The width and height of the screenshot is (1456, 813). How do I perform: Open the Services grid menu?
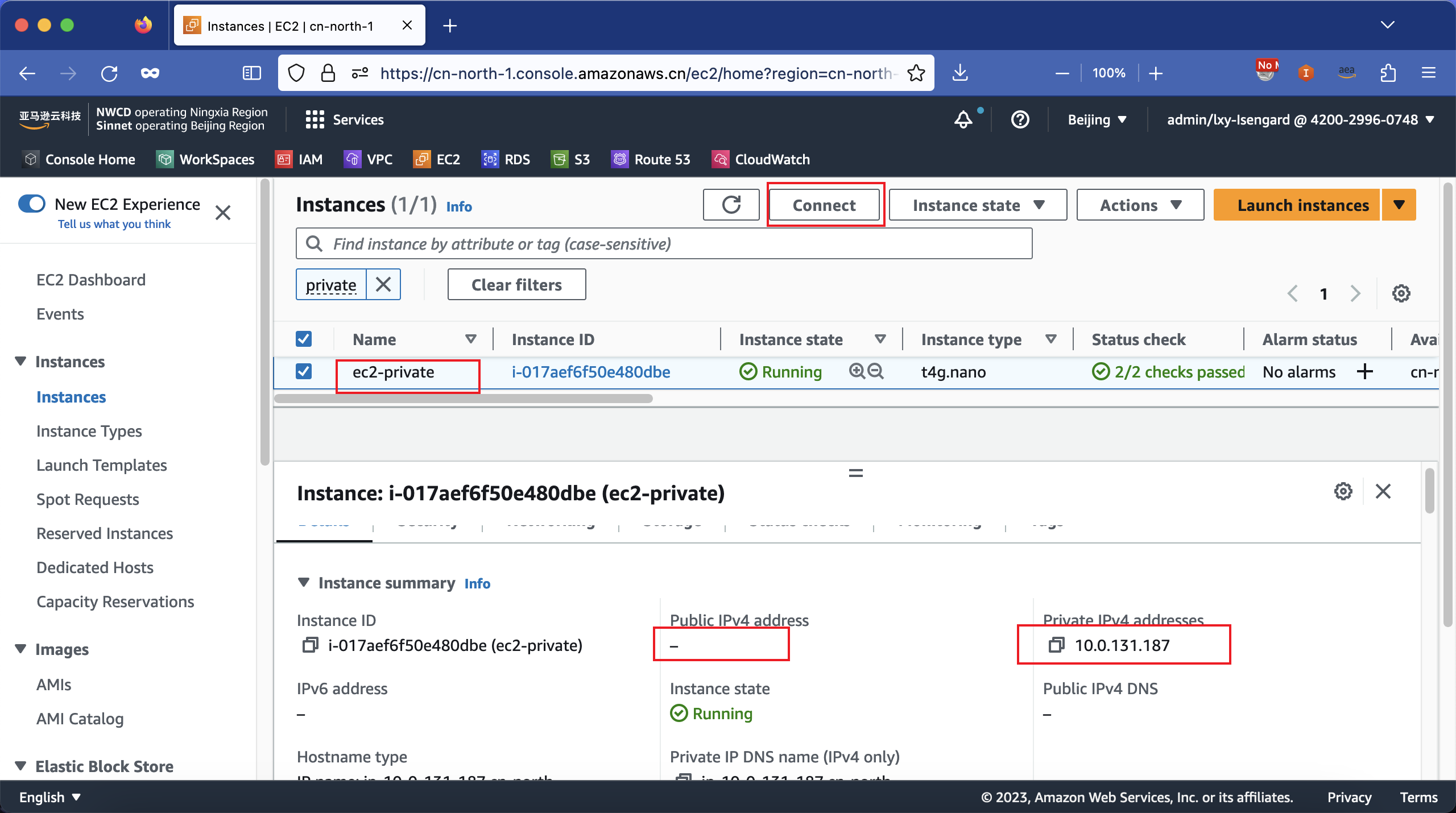(x=345, y=119)
